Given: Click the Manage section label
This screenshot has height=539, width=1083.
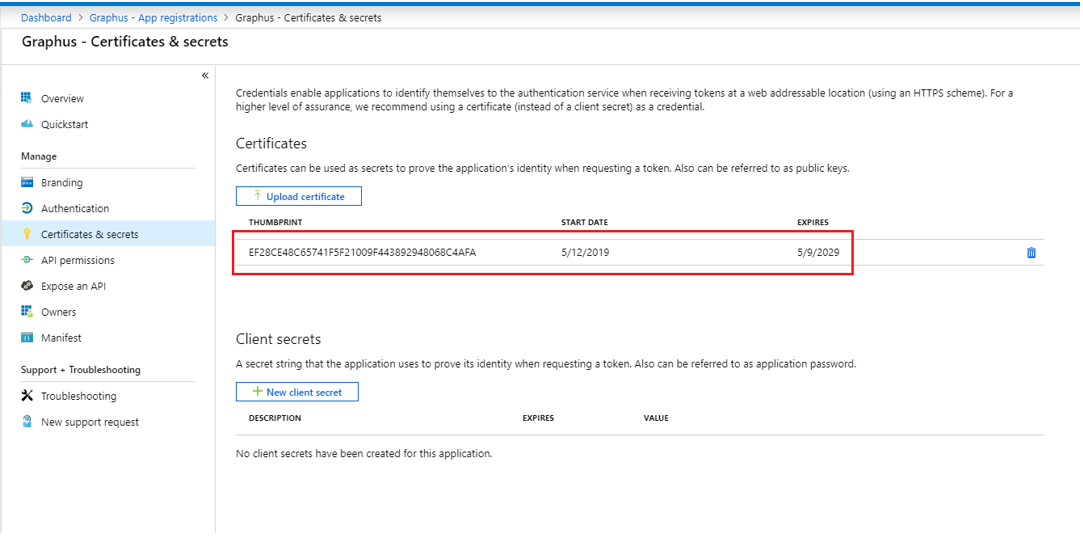Looking at the screenshot, I should click(39, 156).
